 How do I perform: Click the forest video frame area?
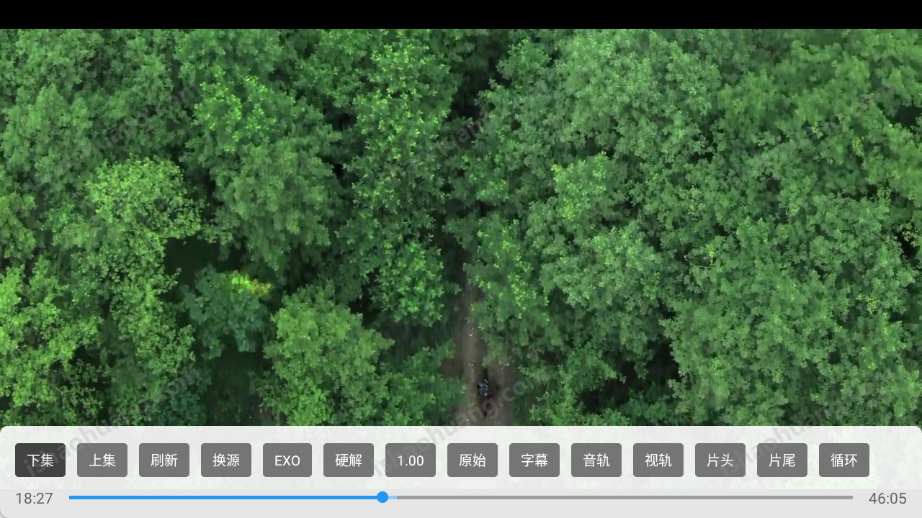461,227
